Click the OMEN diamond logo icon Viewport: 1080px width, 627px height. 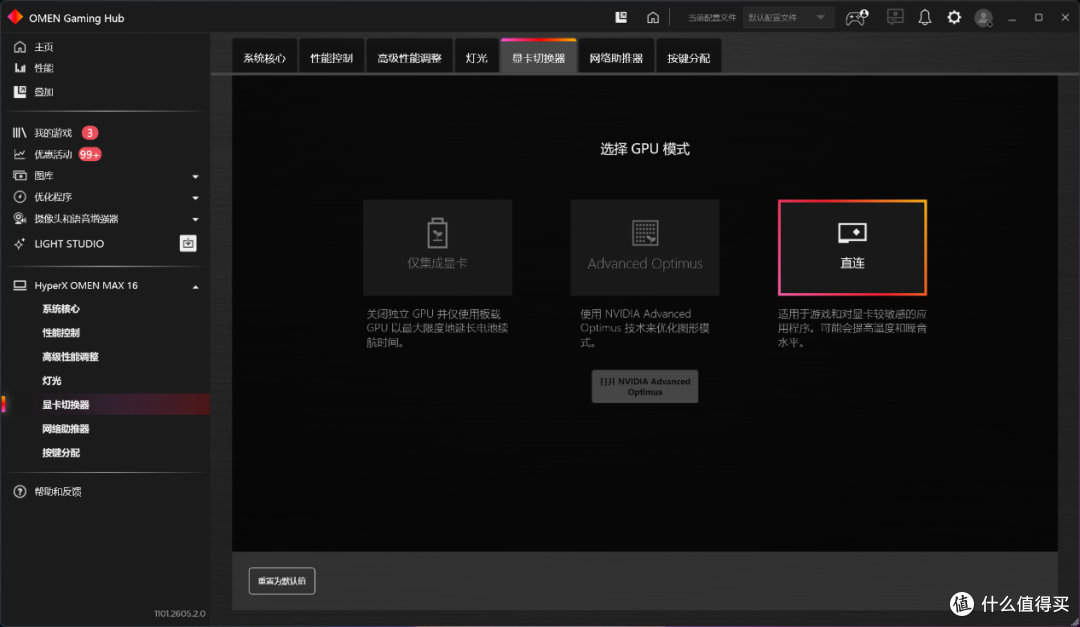tap(15, 17)
